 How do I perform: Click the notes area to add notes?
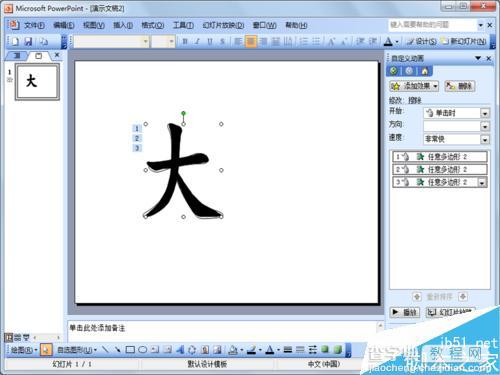pyautogui.click(x=222, y=331)
